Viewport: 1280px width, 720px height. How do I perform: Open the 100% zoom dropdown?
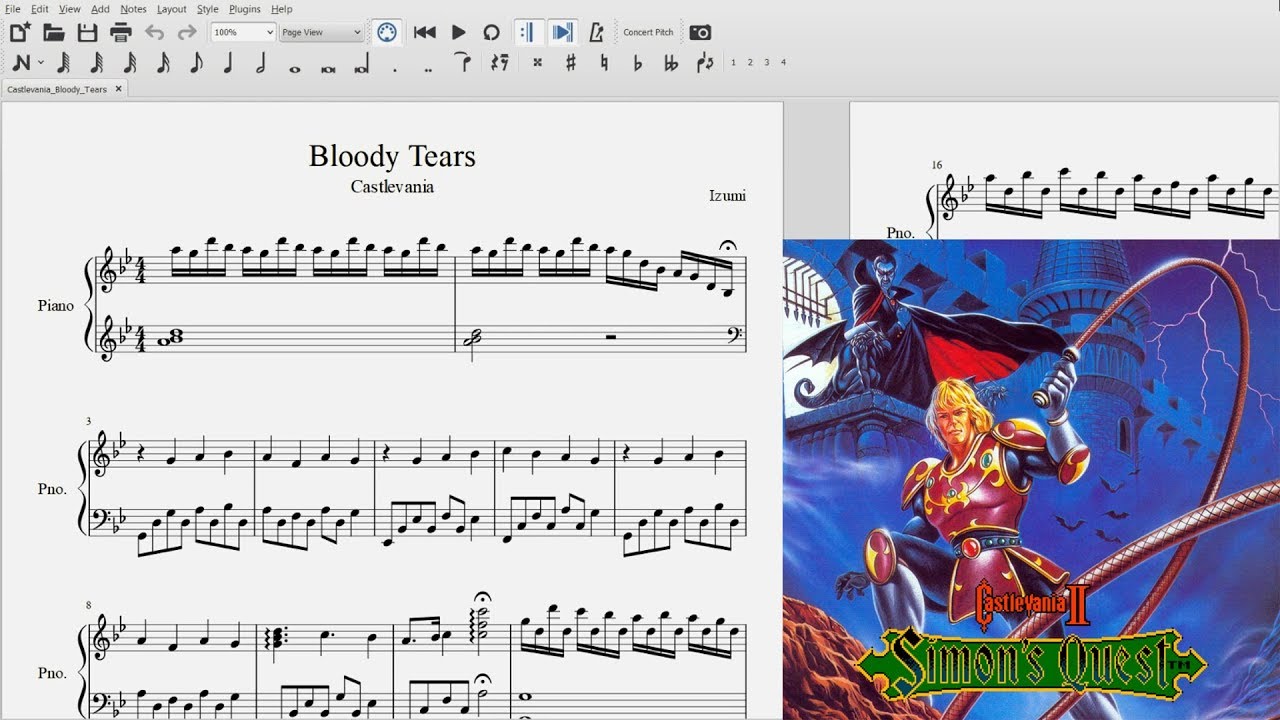243,32
